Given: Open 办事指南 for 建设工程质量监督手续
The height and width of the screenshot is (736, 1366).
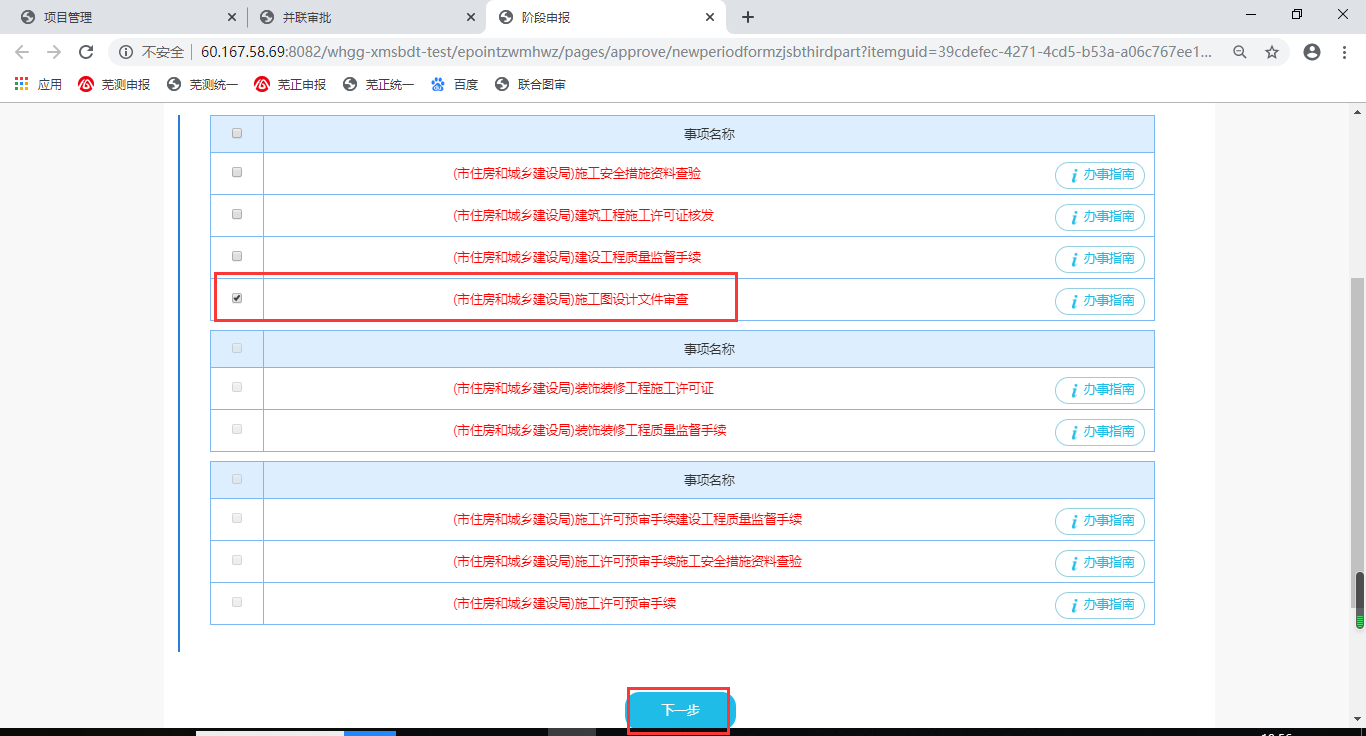Looking at the screenshot, I should [x=1100, y=259].
